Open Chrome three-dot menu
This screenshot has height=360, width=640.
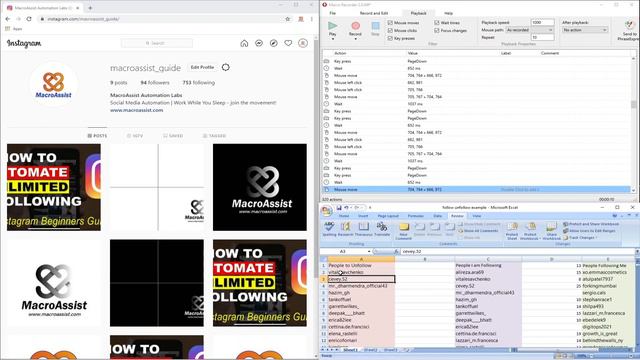(x=311, y=19)
